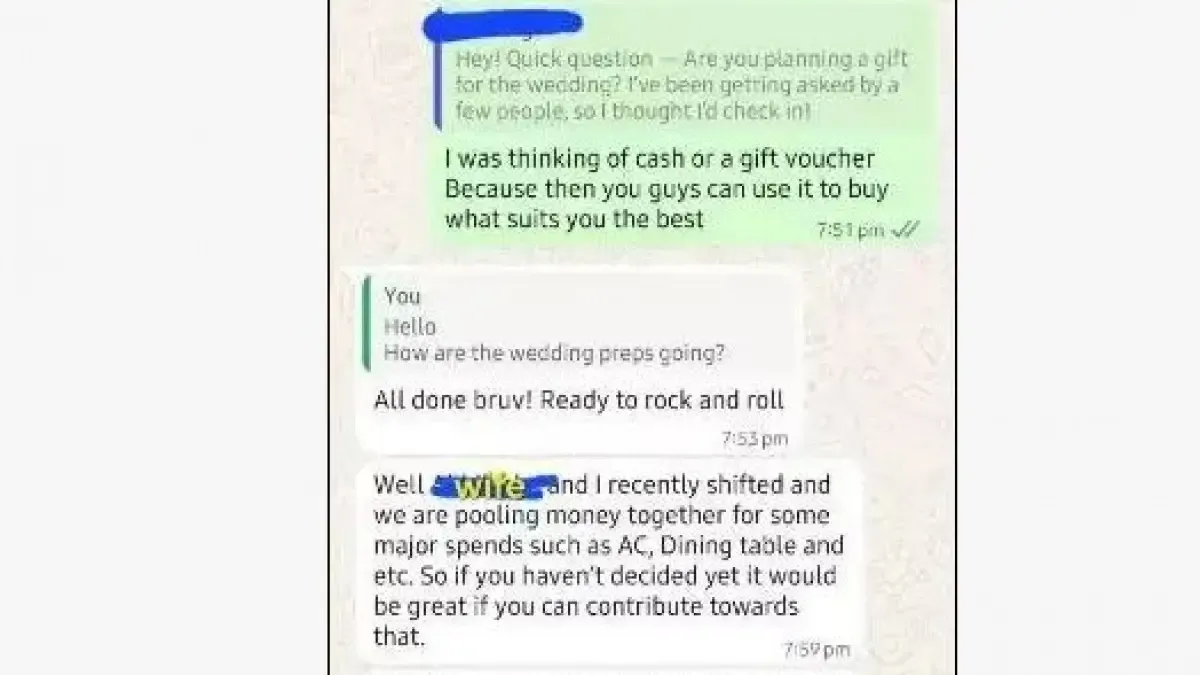Tap the blue scribble hiding sender name

click(504, 25)
